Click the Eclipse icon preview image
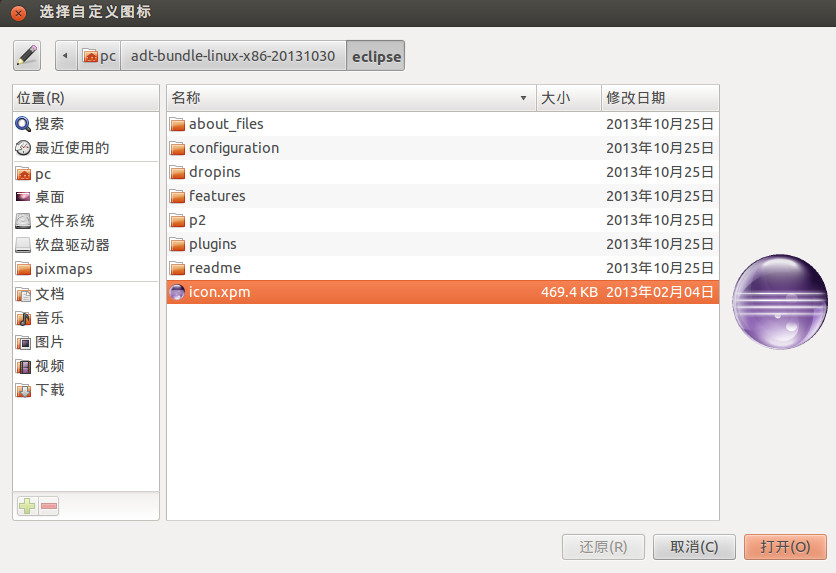 pos(779,302)
